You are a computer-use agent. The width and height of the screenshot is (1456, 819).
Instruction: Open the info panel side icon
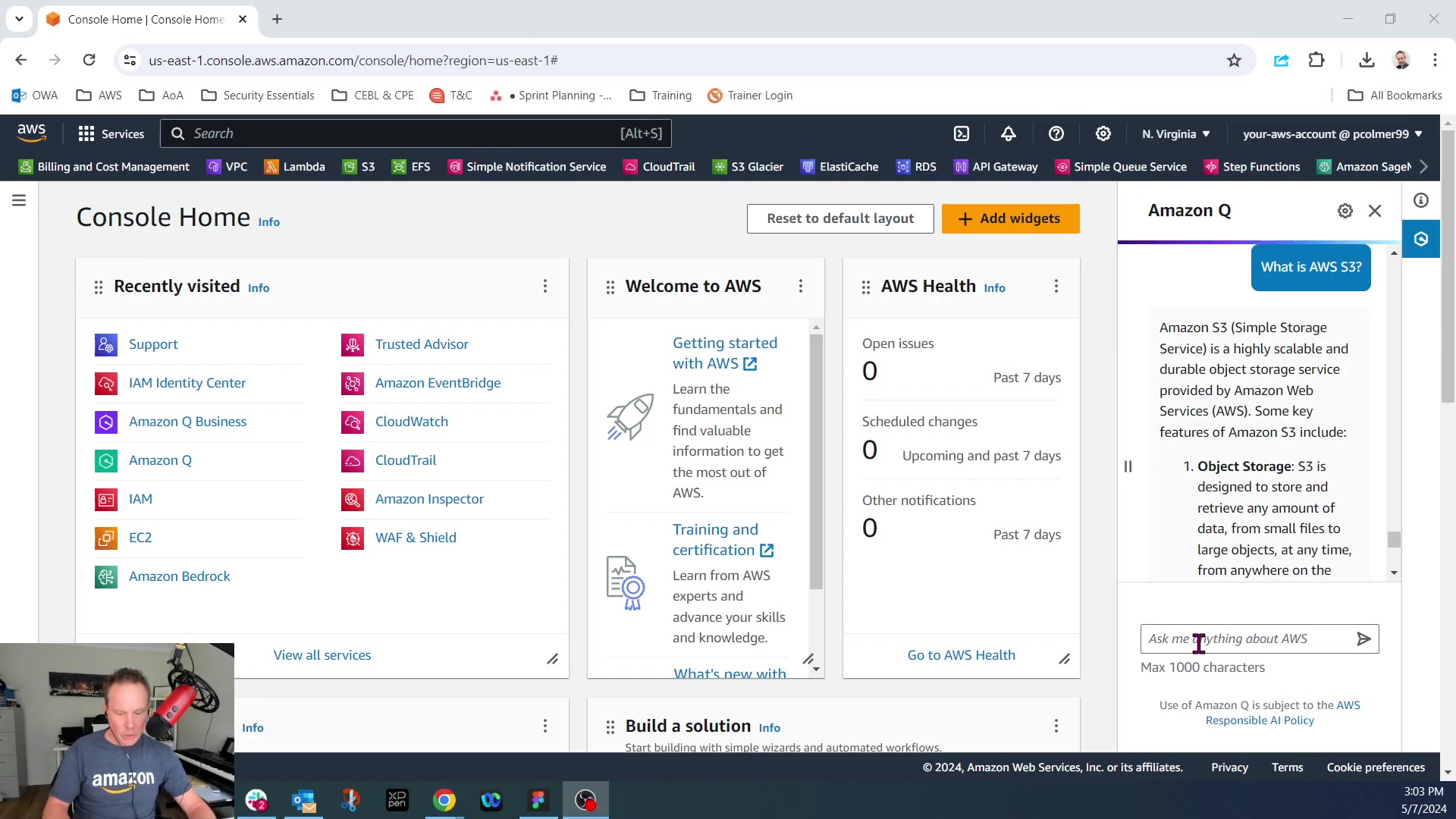[1421, 200]
